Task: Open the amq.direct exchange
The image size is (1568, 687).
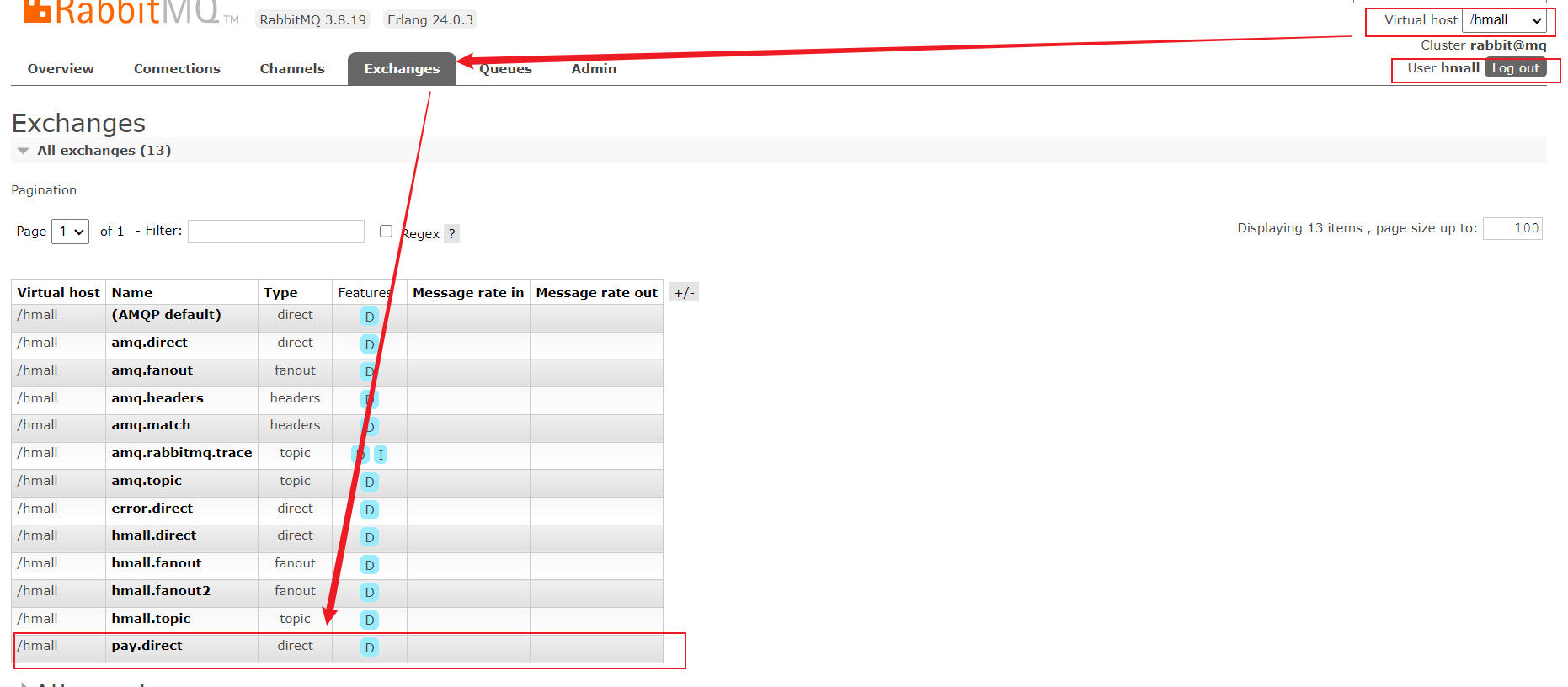Action: click(149, 343)
